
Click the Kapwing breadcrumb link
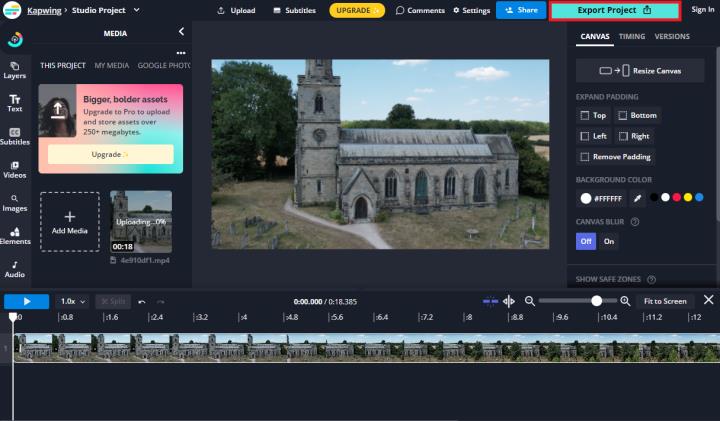point(44,10)
